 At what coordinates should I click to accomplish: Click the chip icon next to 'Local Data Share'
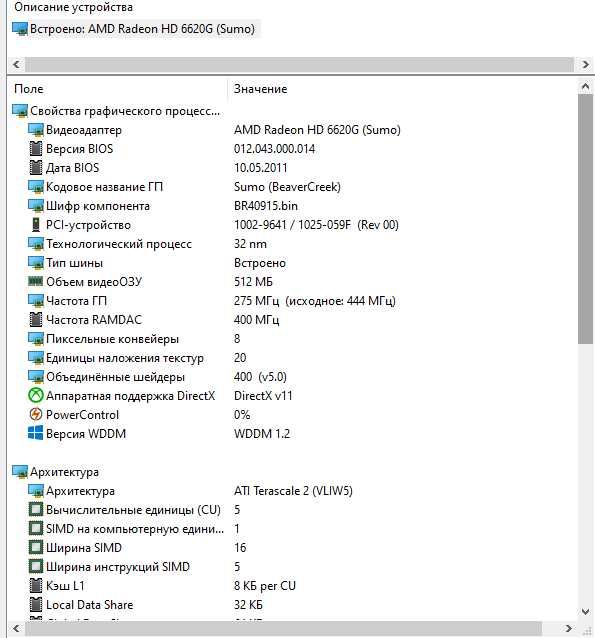36,605
